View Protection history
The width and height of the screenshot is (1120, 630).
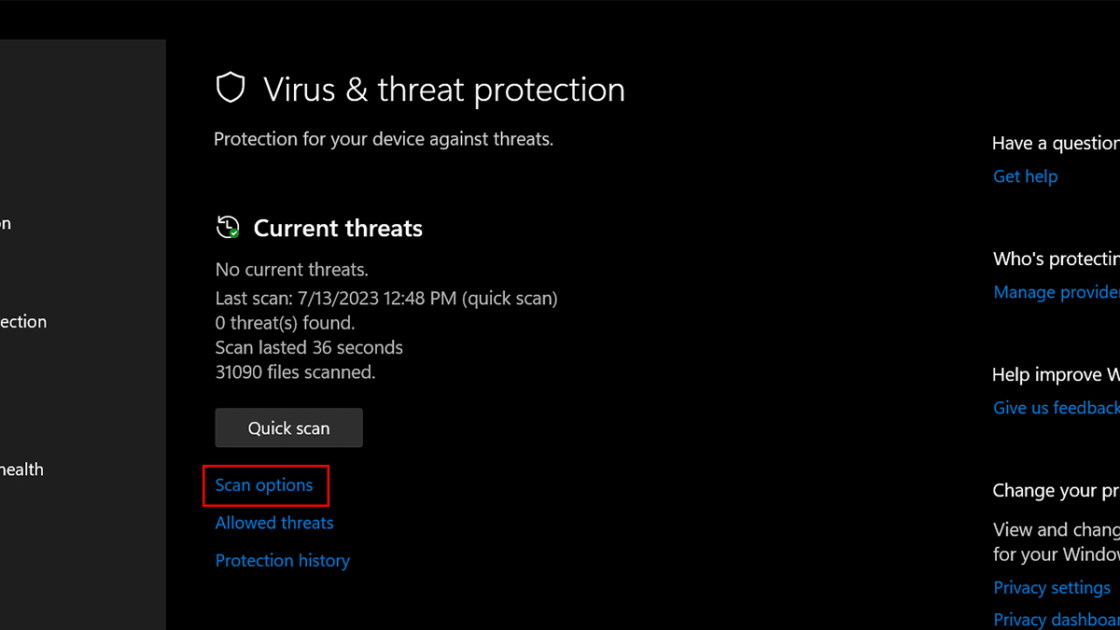(282, 561)
